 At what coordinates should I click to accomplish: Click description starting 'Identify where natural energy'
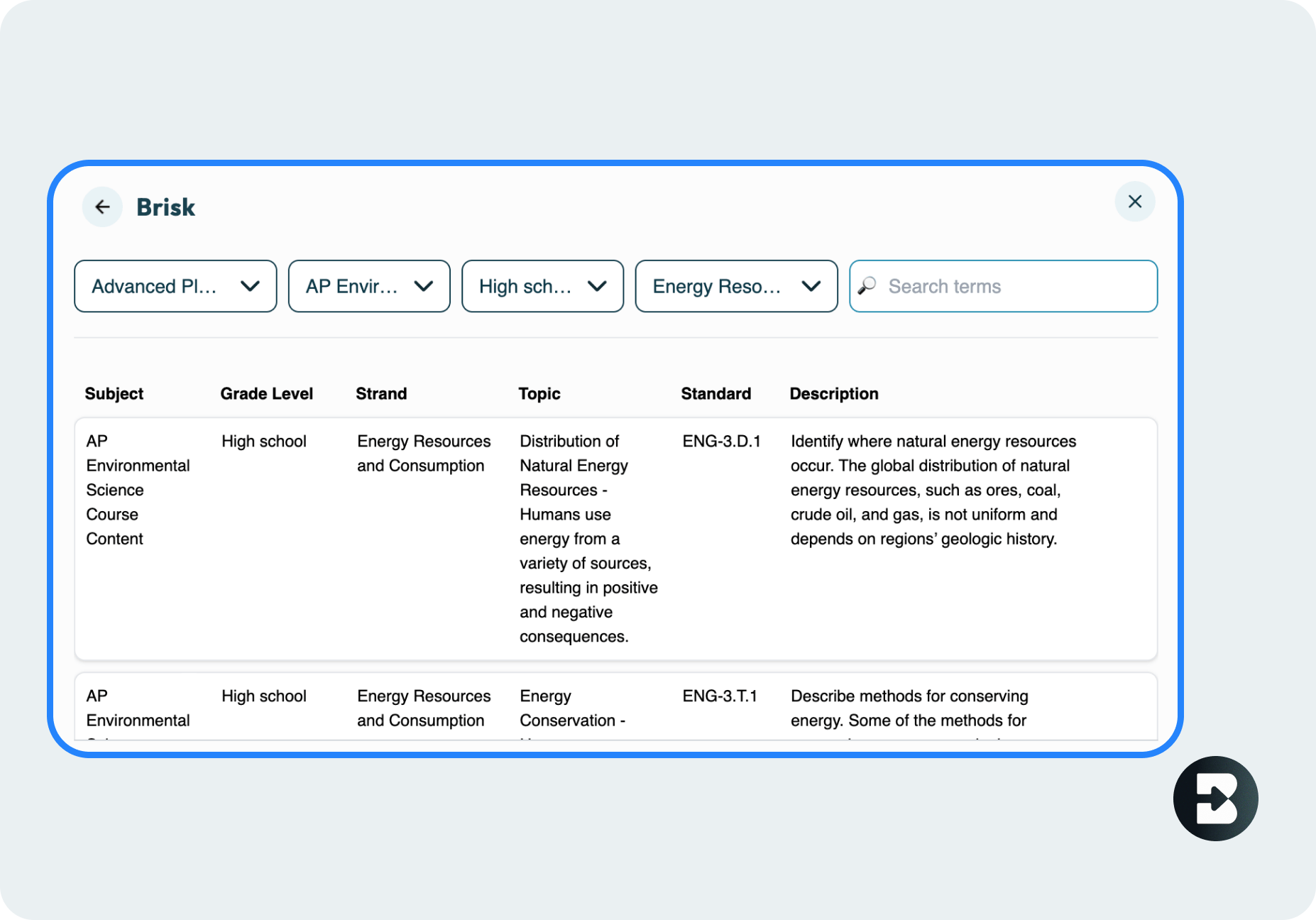[x=933, y=490]
